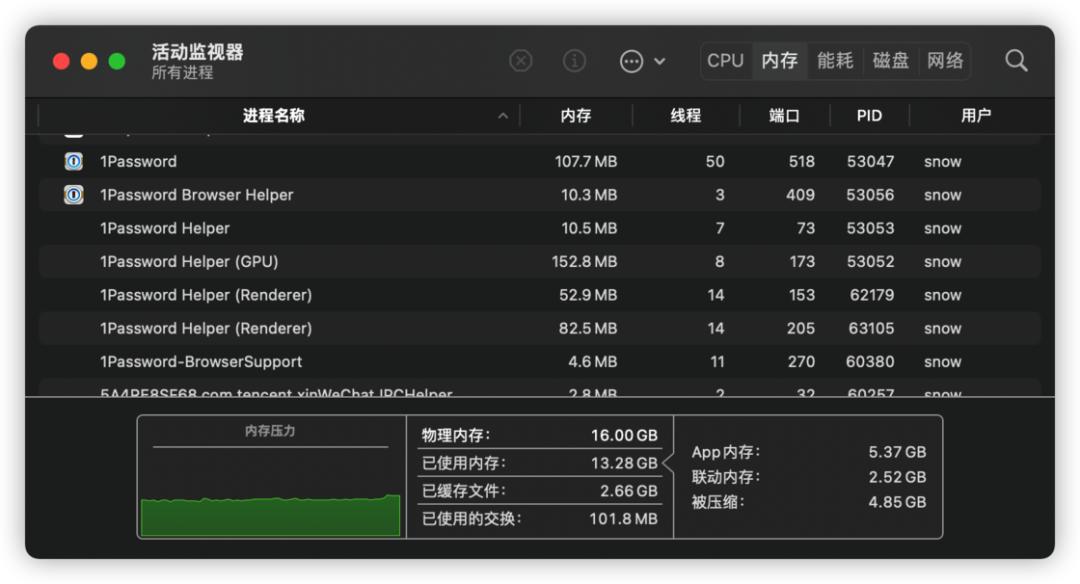The image size is (1080, 584).
Task: Switch to the 网络 tab
Action: pos(945,61)
